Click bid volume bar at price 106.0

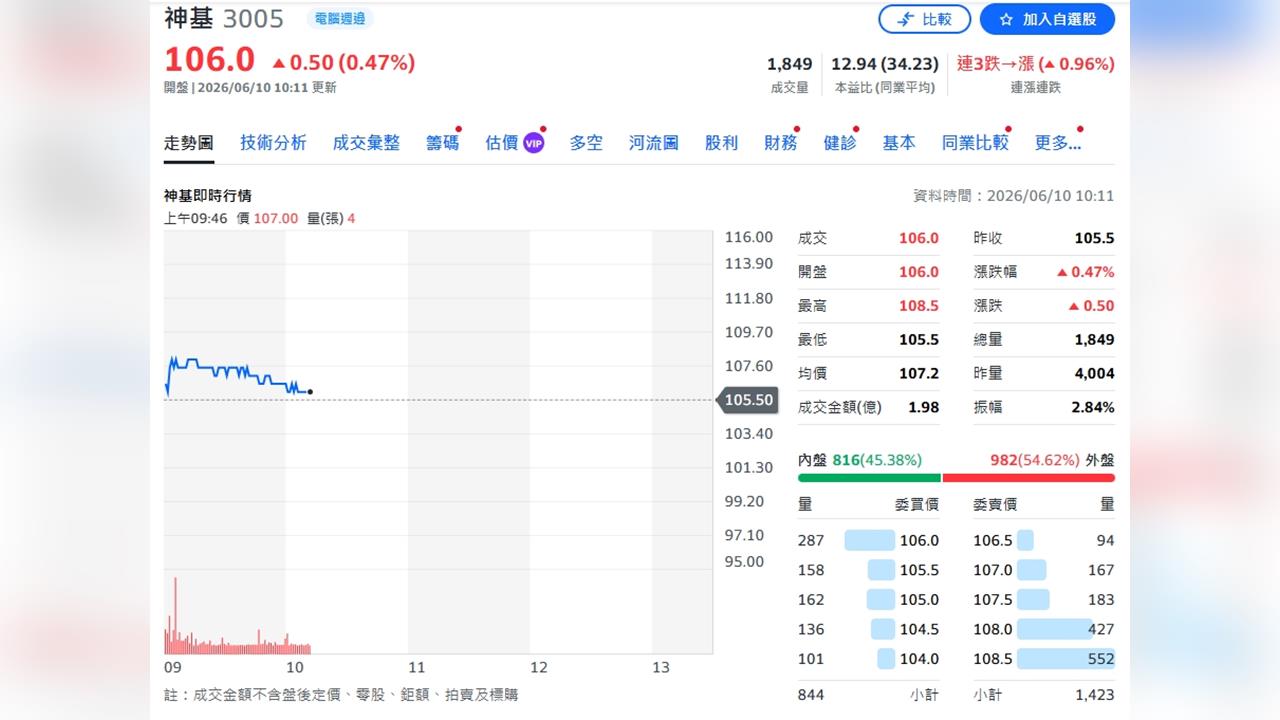tap(870, 540)
